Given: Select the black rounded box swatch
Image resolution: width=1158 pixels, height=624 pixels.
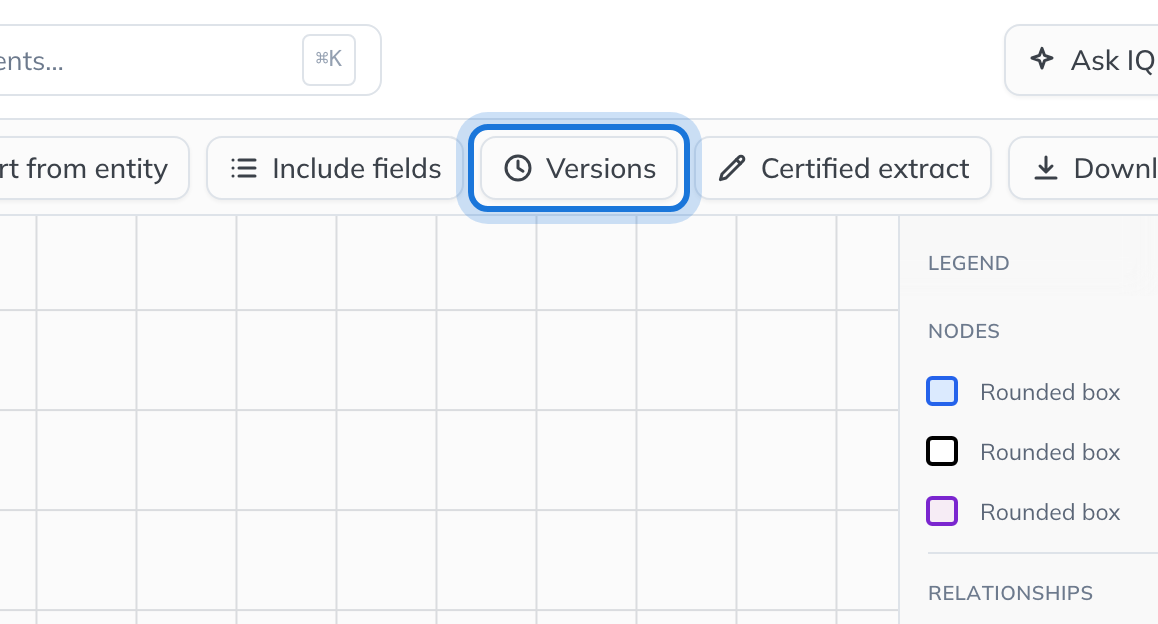Looking at the screenshot, I should (x=942, y=451).
